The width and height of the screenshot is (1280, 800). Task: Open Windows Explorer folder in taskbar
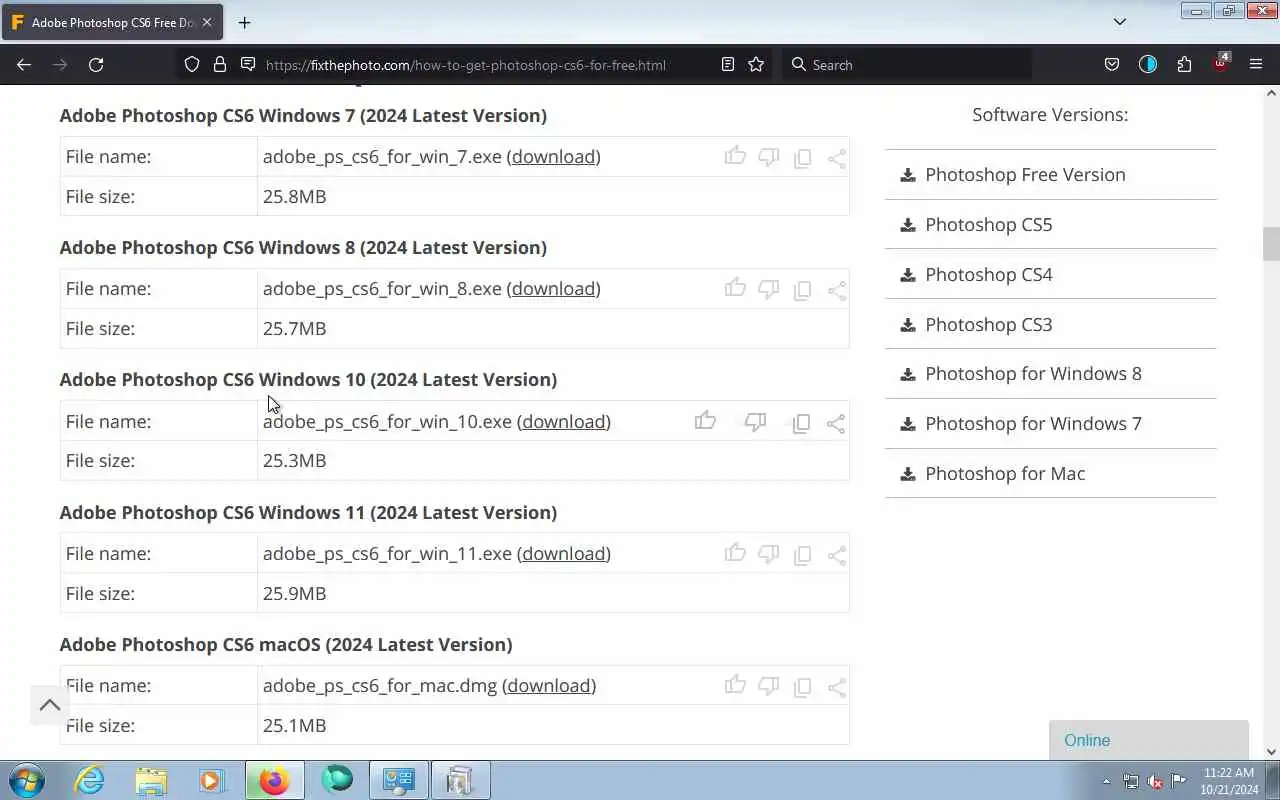point(151,780)
